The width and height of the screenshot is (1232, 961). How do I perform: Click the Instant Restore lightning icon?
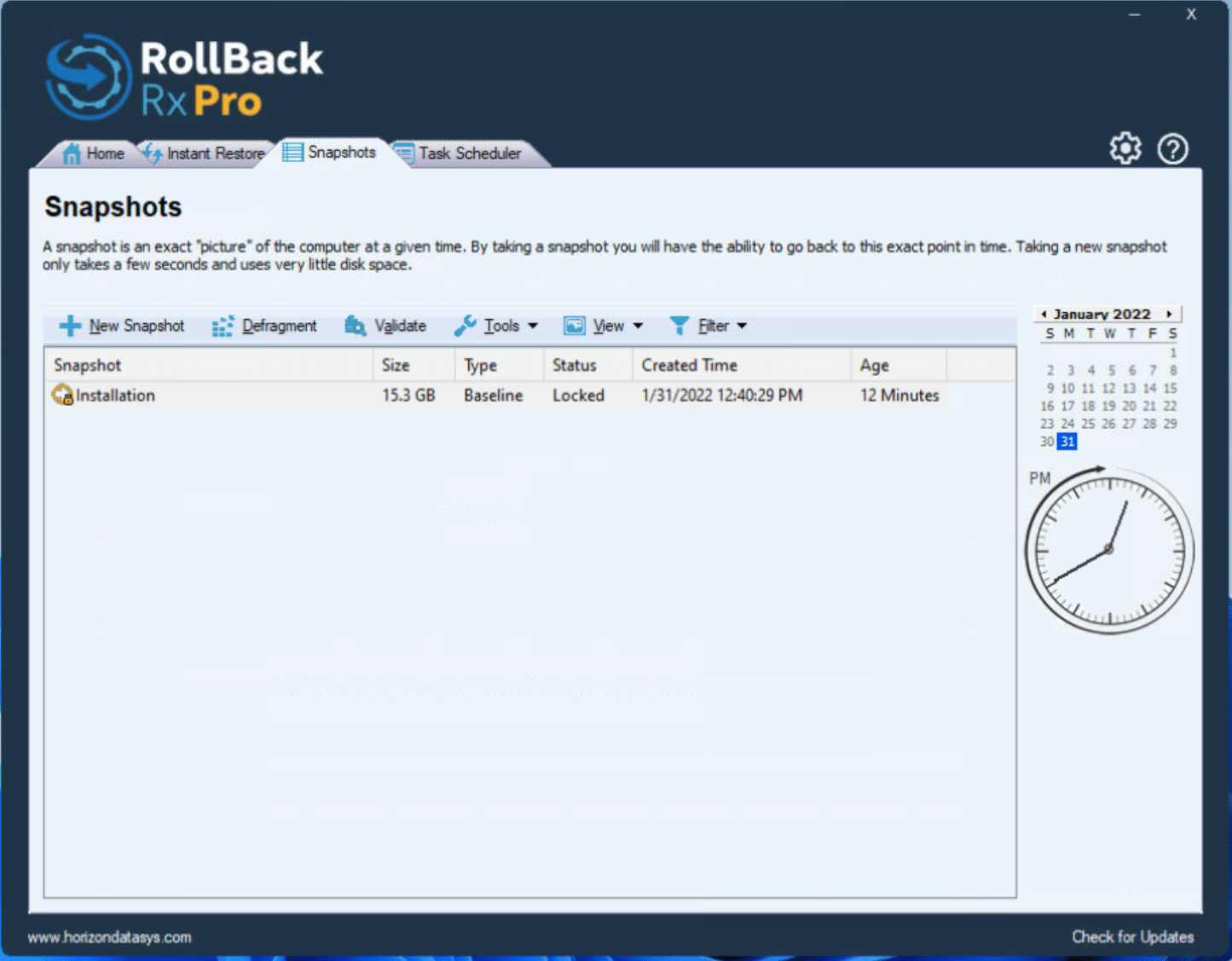click(153, 153)
